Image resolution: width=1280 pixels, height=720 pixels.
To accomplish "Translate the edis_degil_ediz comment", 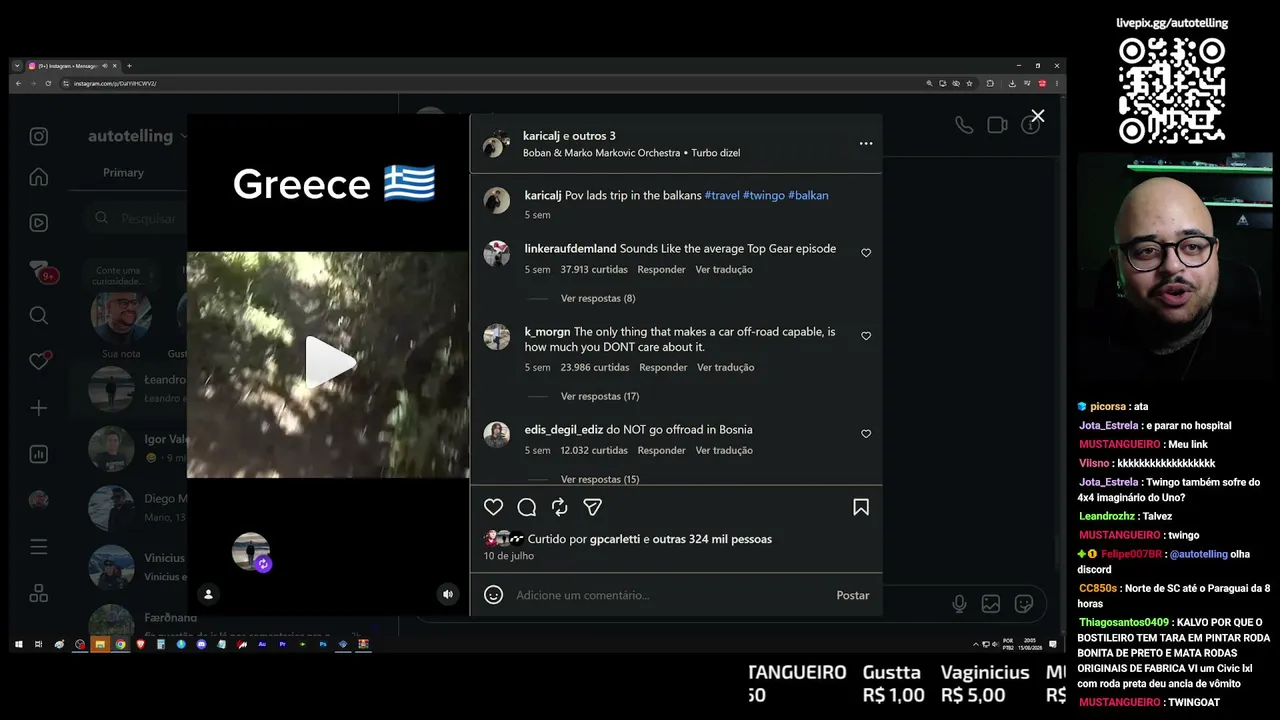I will point(724,450).
